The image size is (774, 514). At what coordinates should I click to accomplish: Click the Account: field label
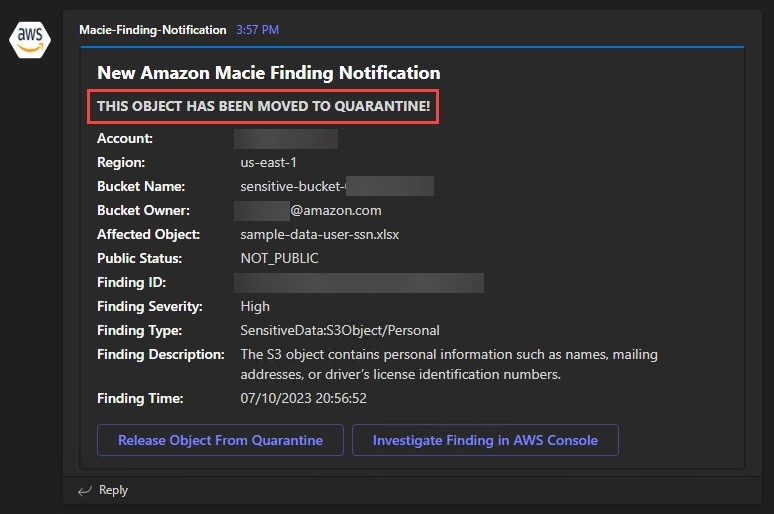pyautogui.click(x=125, y=138)
